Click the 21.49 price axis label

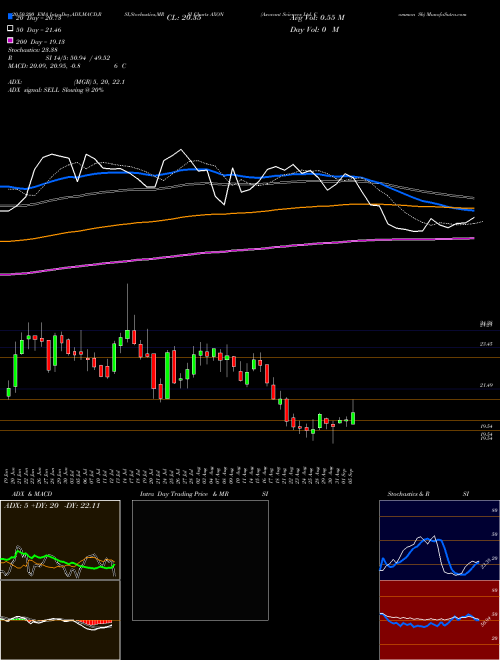click(x=486, y=385)
